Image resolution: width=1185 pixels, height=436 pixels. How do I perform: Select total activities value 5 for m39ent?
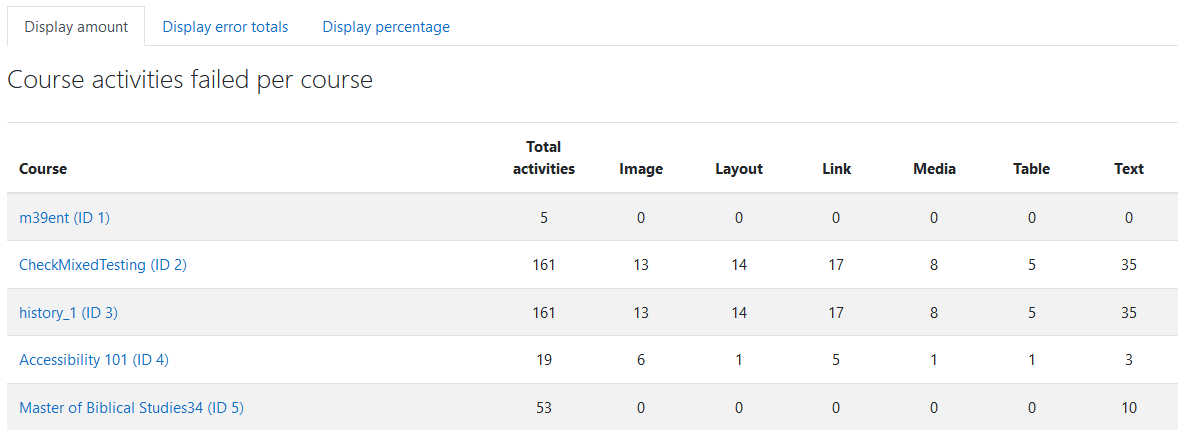click(544, 218)
